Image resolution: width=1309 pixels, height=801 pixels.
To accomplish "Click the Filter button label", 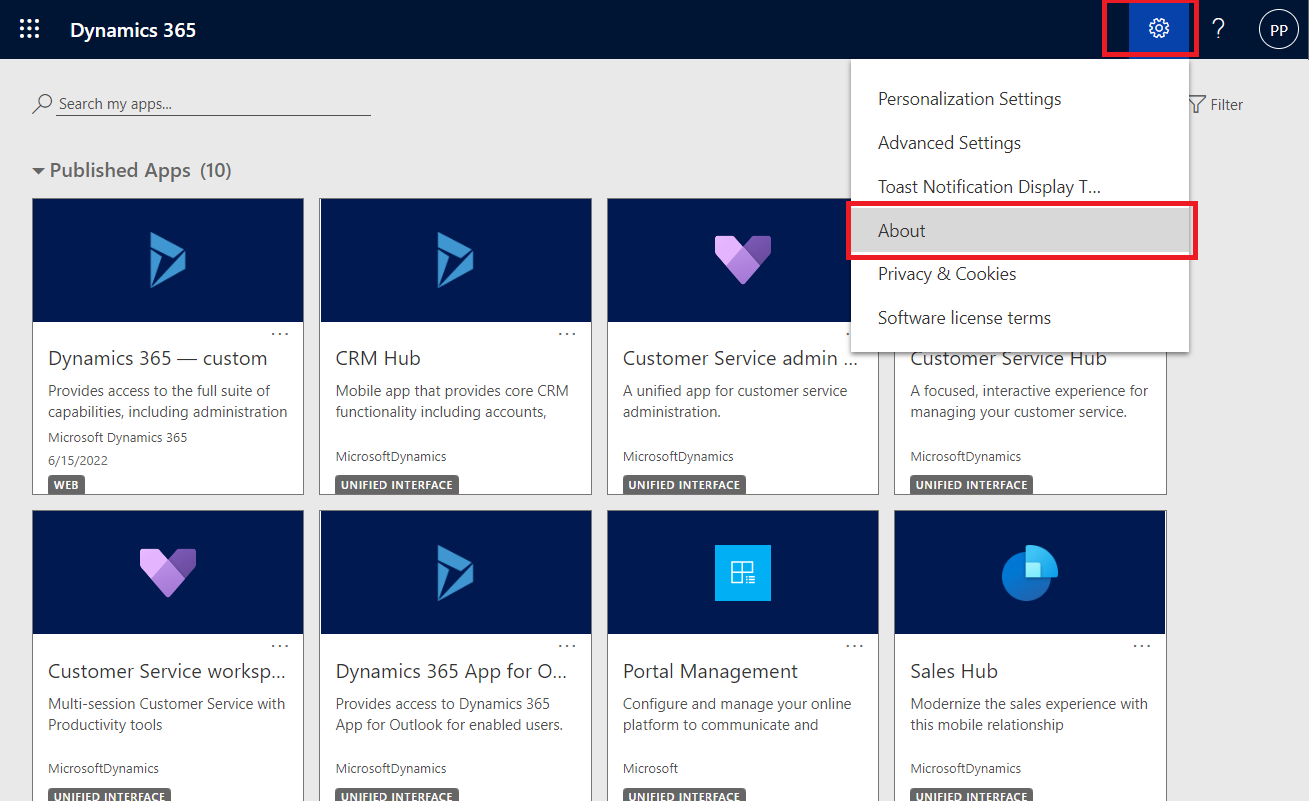I will coord(1227,104).
